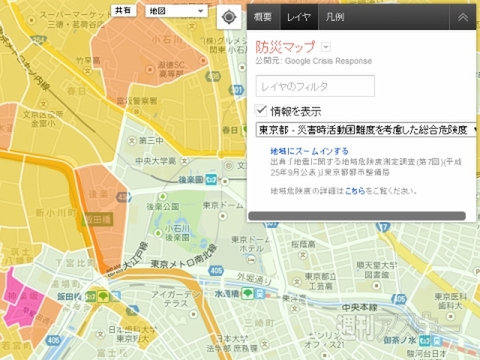Click the 東京ドーム marker dot

223,216
